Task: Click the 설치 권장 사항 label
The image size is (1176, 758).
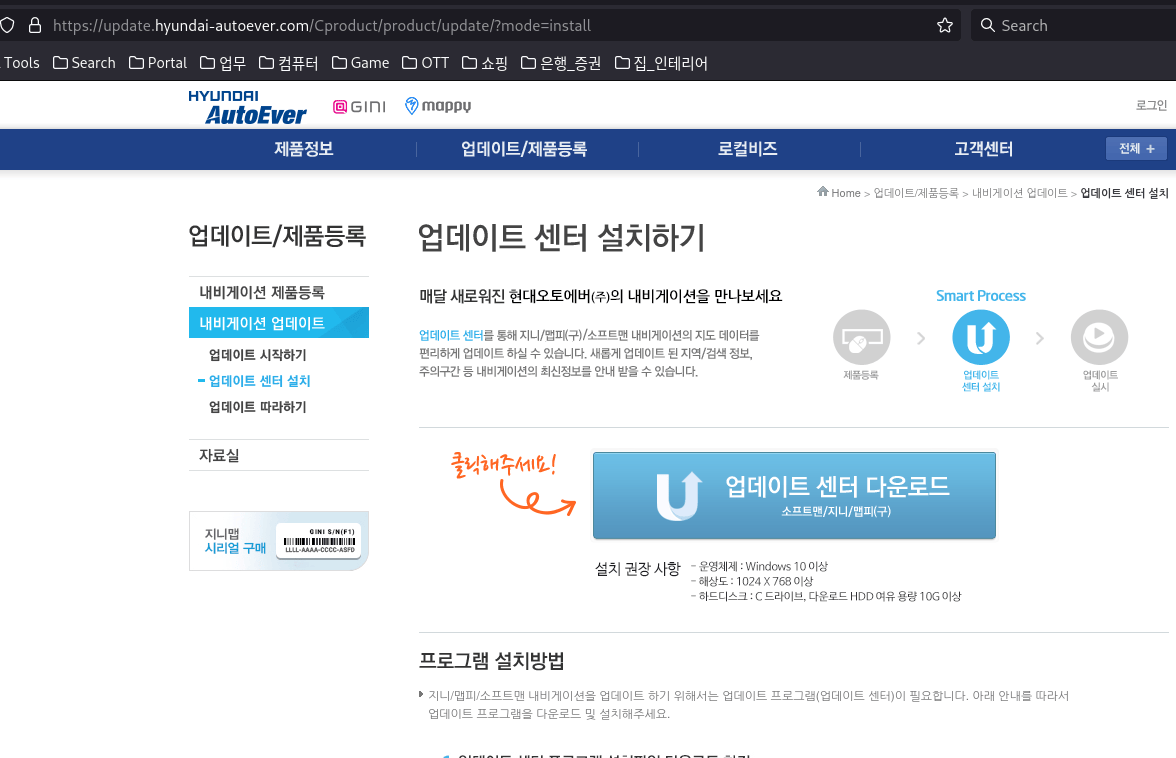Action: click(x=638, y=569)
